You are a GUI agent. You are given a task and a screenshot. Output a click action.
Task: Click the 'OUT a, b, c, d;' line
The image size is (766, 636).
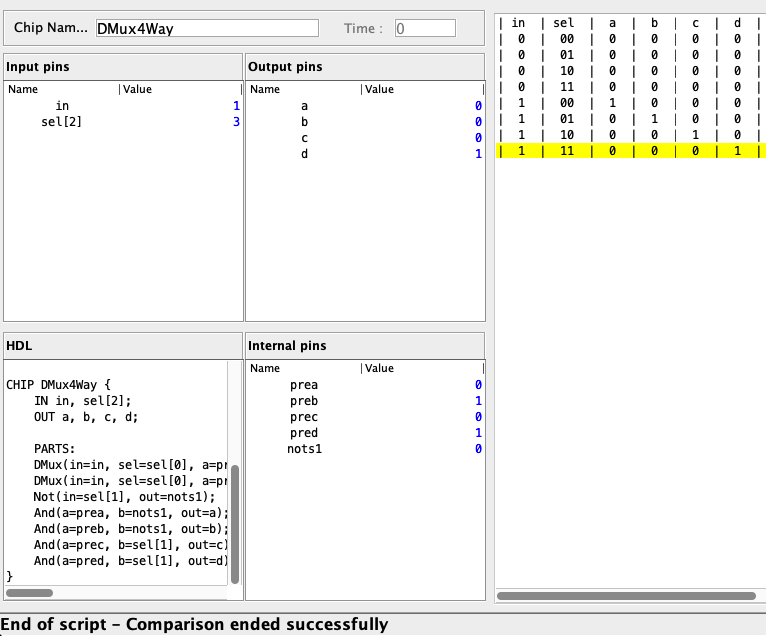point(86,417)
